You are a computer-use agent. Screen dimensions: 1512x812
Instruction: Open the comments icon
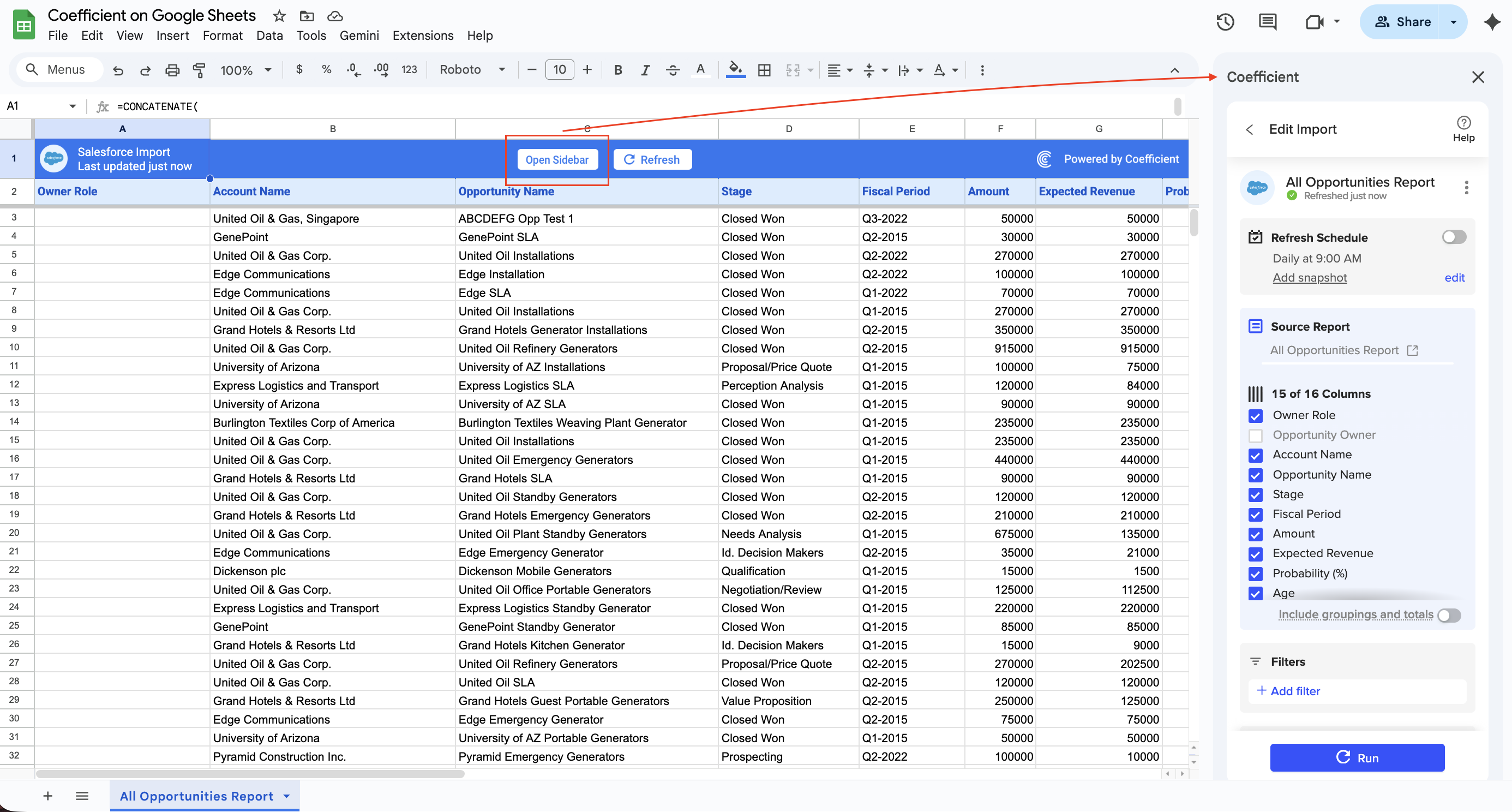[1267, 22]
